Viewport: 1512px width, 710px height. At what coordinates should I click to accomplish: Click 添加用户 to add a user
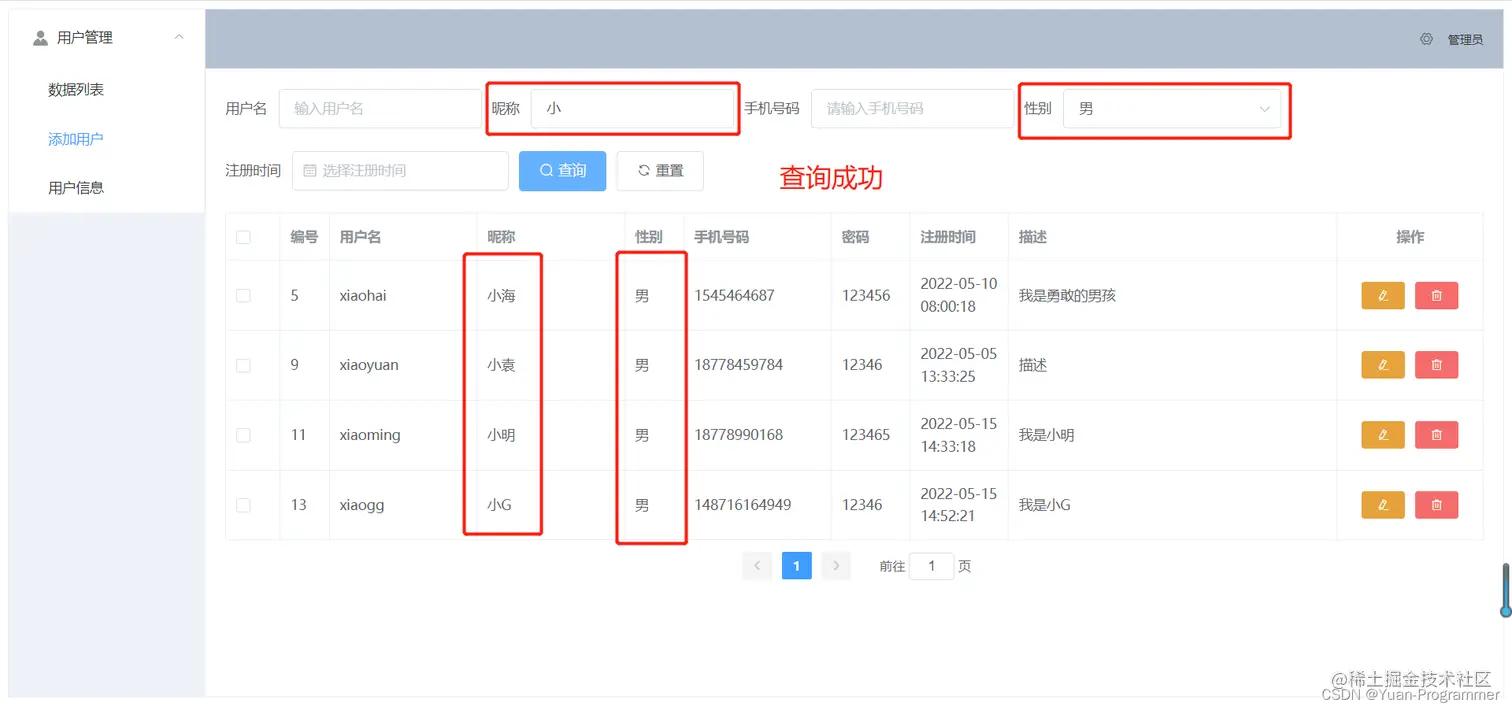(75, 138)
